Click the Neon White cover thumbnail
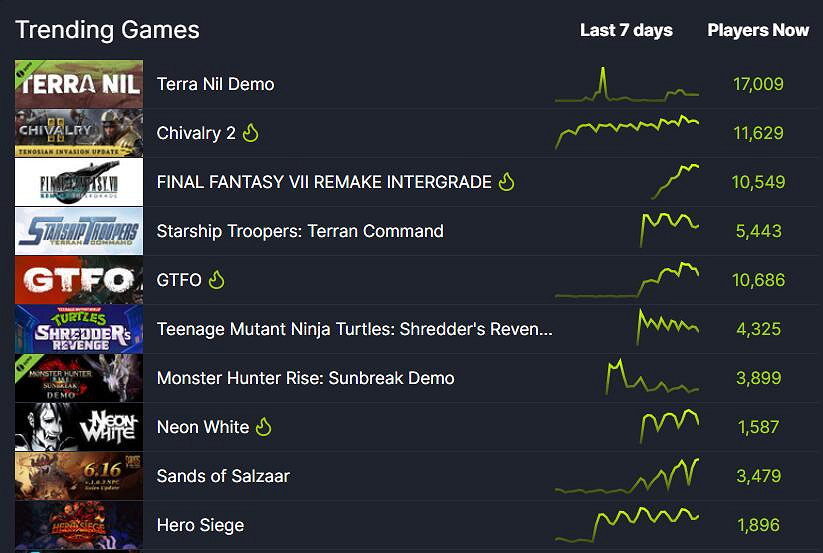Viewport: 823px width, 553px height. click(x=79, y=427)
